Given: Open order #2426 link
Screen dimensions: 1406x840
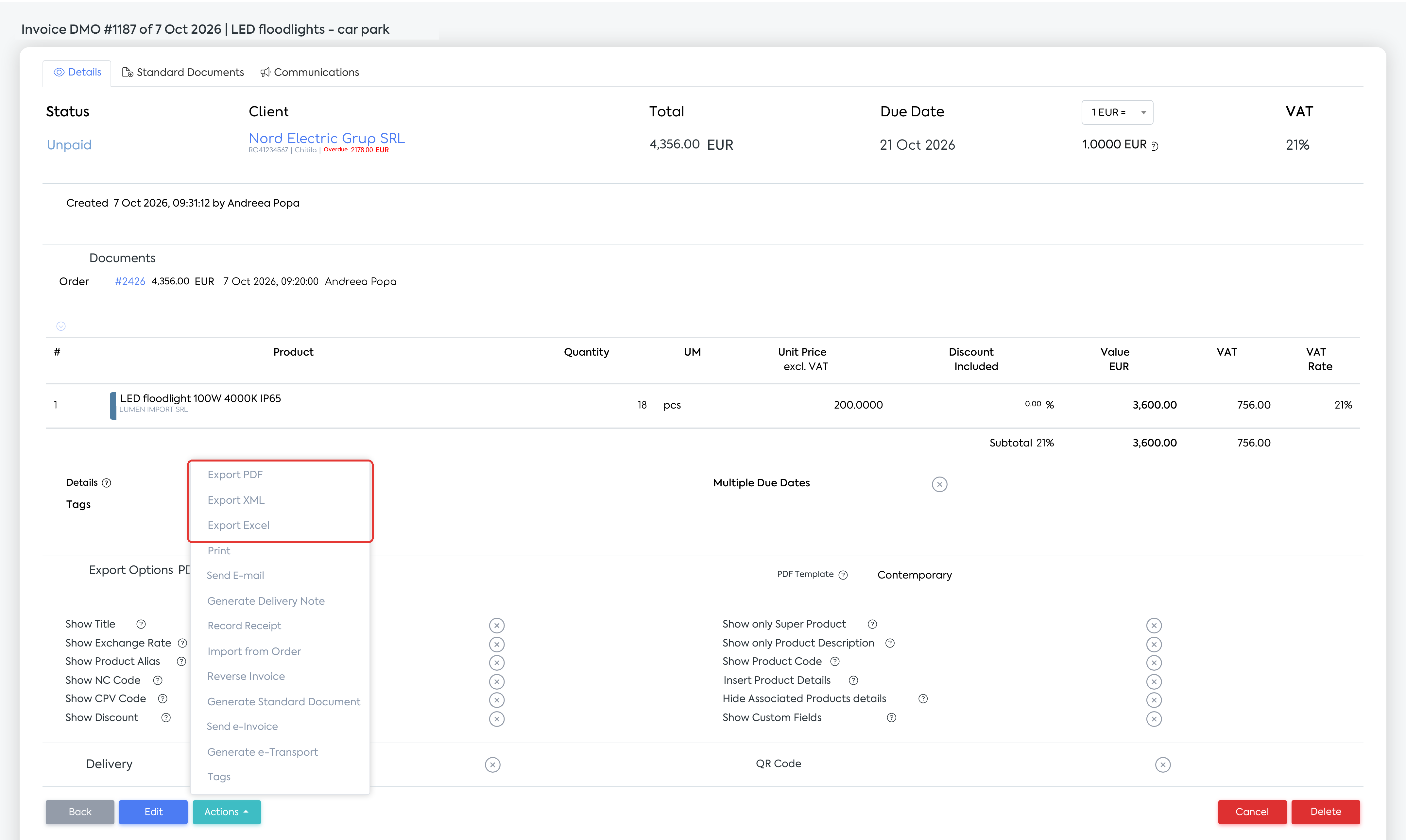Looking at the screenshot, I should coord(130,281).
